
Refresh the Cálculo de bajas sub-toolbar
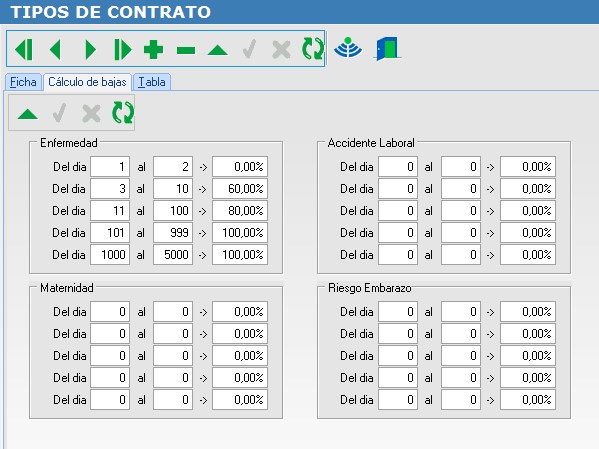click(123, 113)
